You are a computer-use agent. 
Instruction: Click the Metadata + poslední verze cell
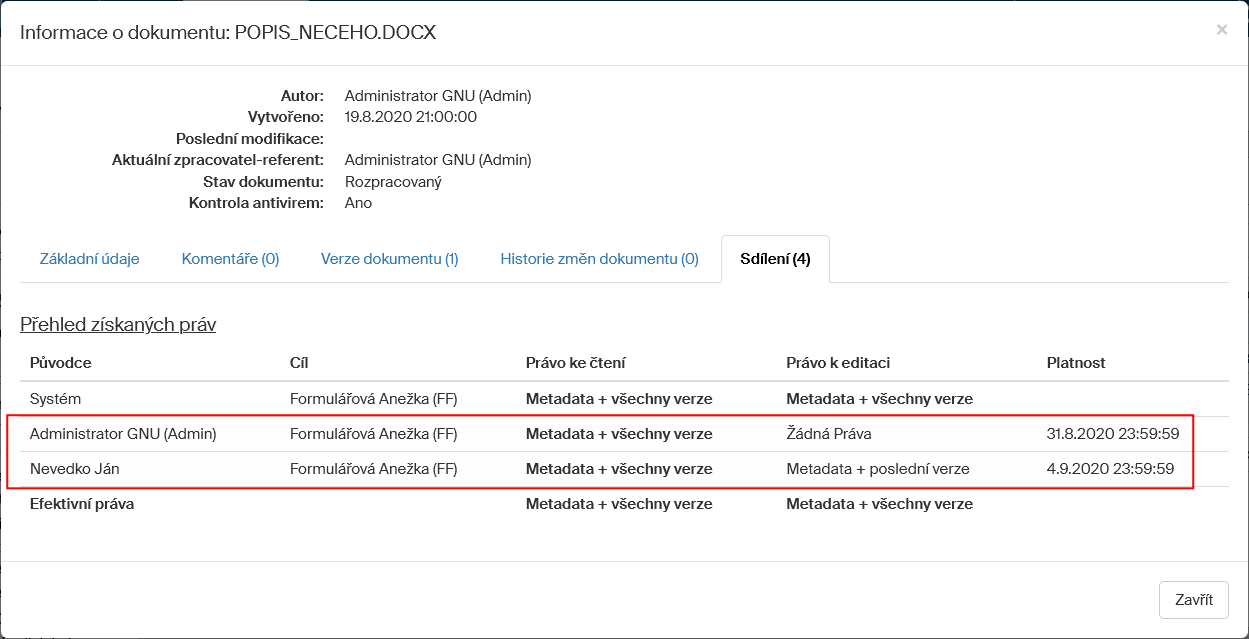pyautogui.click(x=877, y=469)
